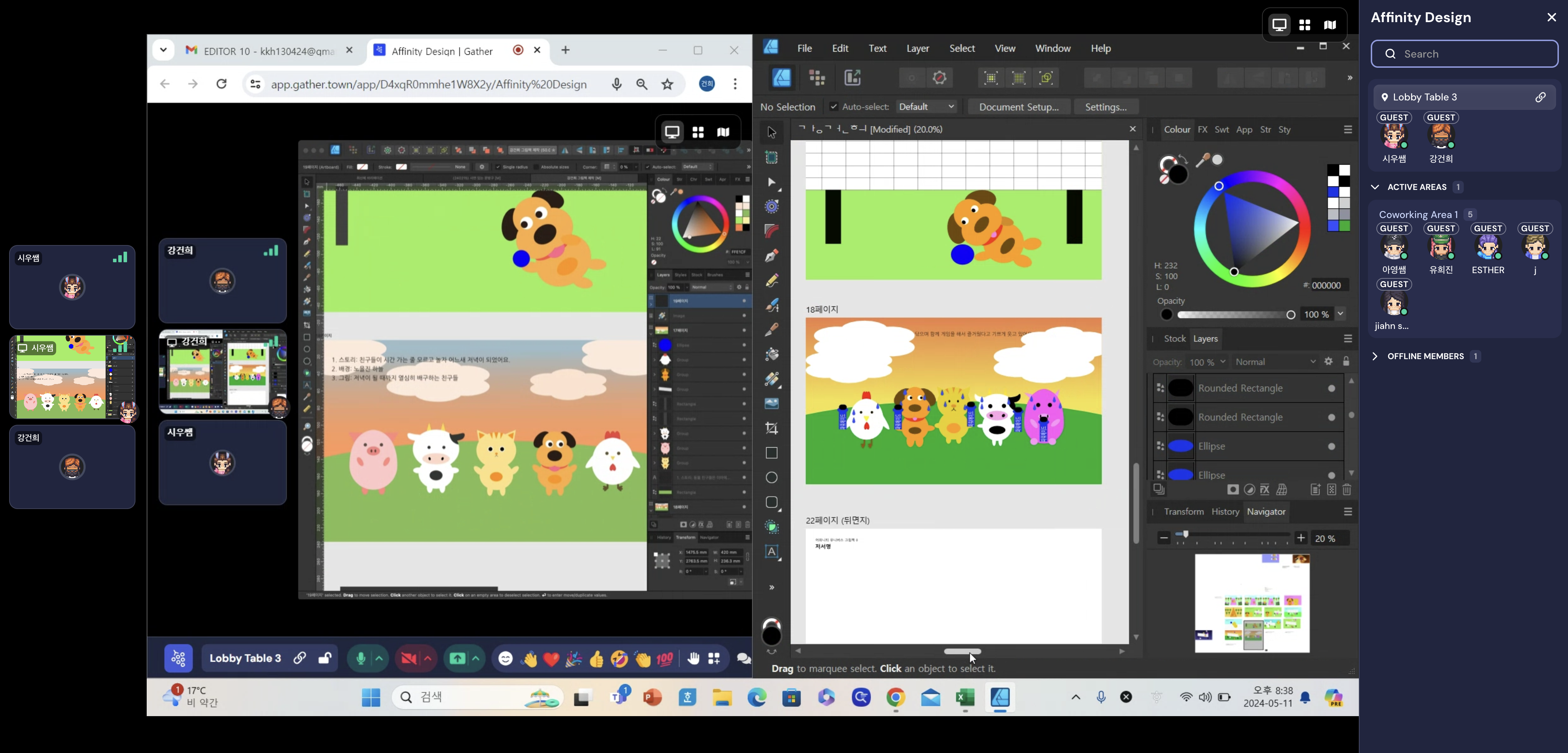Select the Contour tool

click(771, 206)
